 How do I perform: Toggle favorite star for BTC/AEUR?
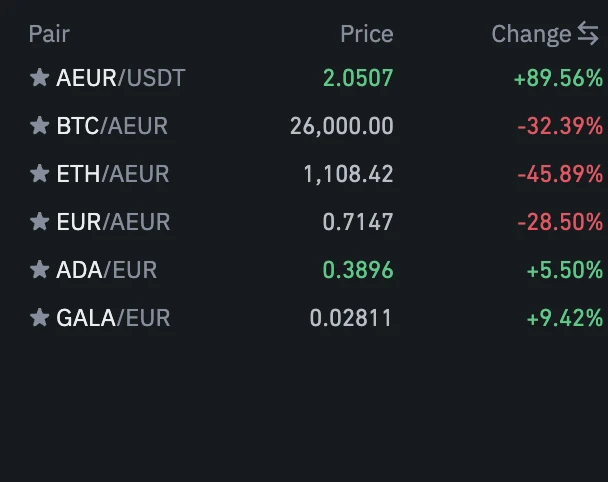tap(39, 126)
